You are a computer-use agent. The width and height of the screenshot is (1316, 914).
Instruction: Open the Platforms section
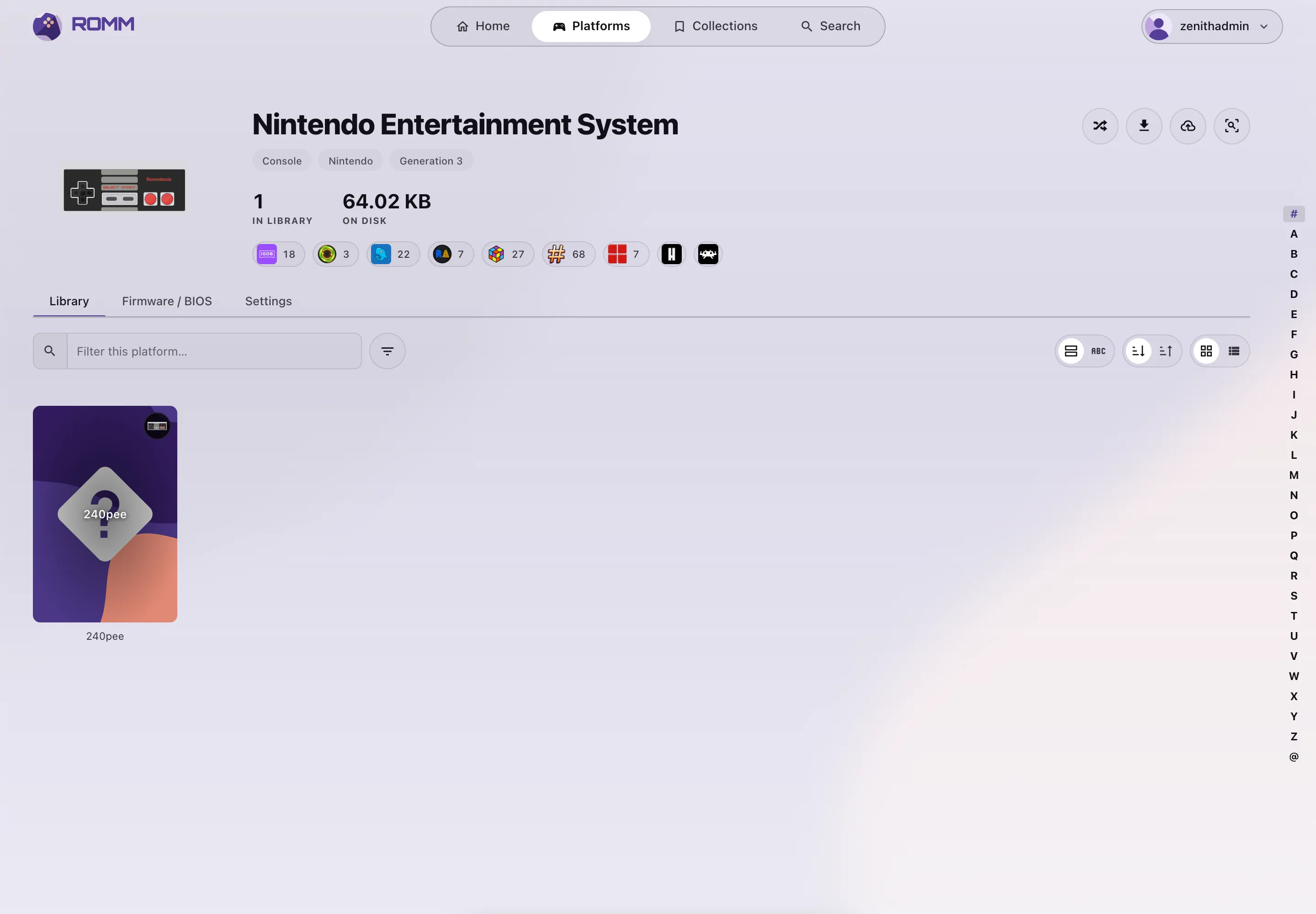click(590, 27)
